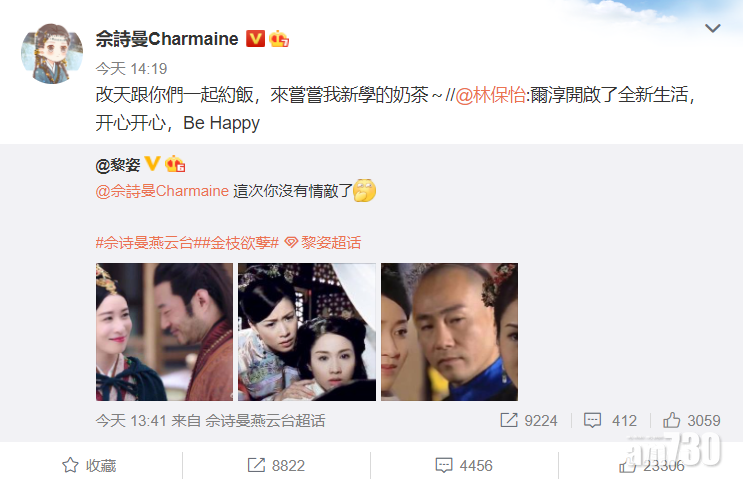Open the 黎姿超话 super topic link
Viewport: 743px width, 486px height.
pos(323,243)
